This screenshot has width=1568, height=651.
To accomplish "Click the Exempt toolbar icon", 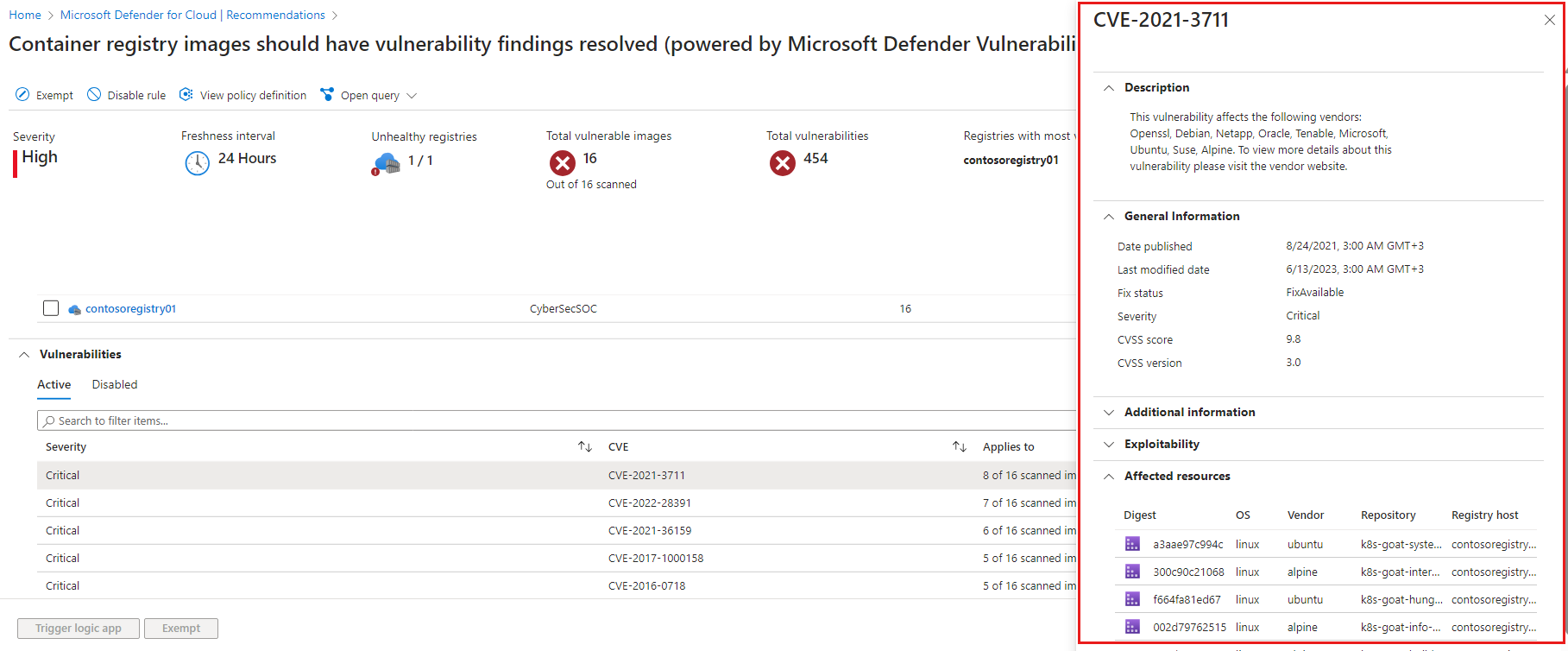I will (x=22, y=95).
